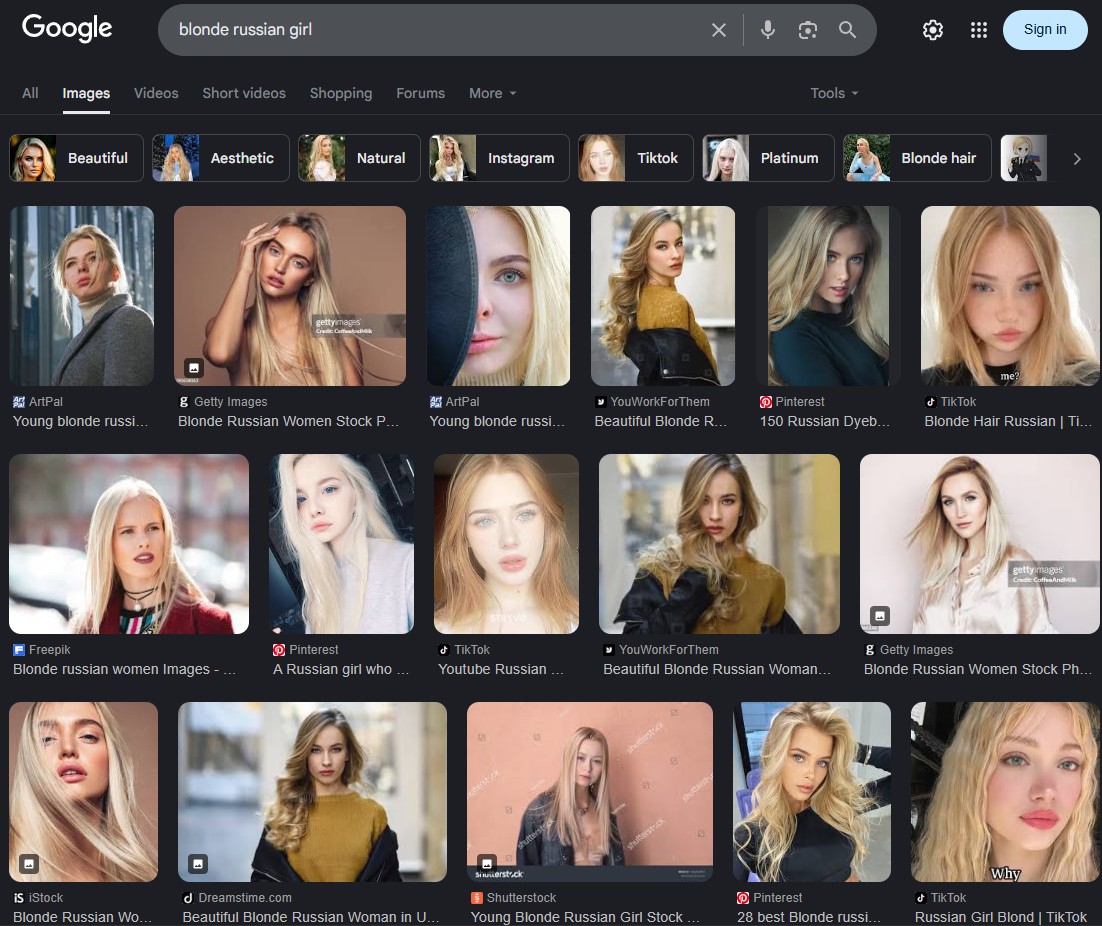Click the licensable badge on the iStock image
This screenshot has height=926, width=1102.
(28, 863)
